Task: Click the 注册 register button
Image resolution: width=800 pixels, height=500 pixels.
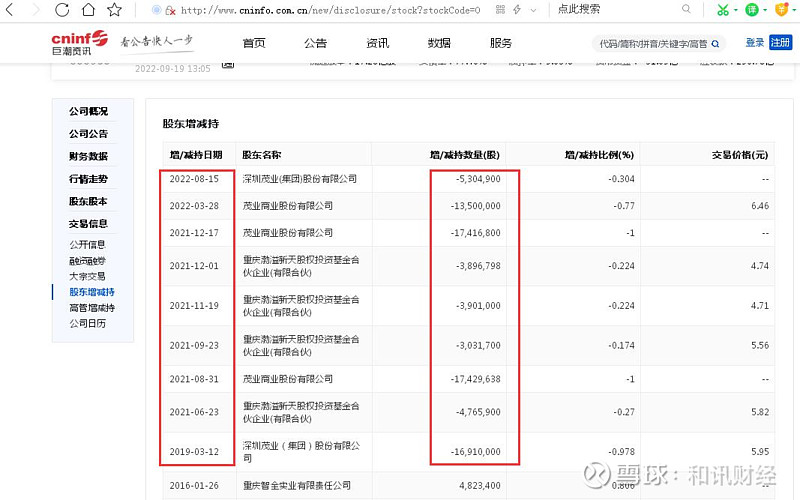Action: coord(780,43)
